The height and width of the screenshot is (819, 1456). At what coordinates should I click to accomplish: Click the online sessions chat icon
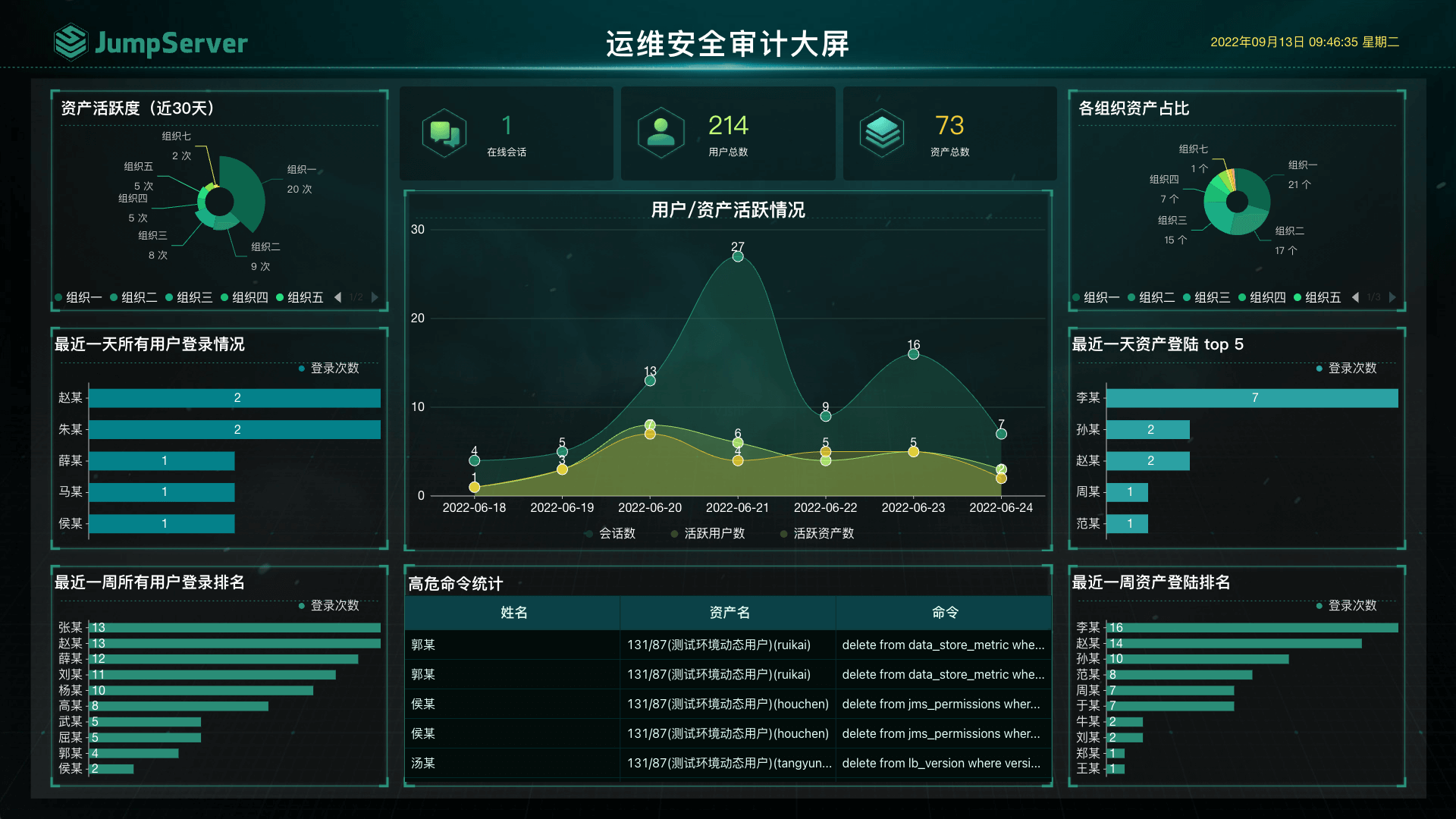tap(444, 133)
